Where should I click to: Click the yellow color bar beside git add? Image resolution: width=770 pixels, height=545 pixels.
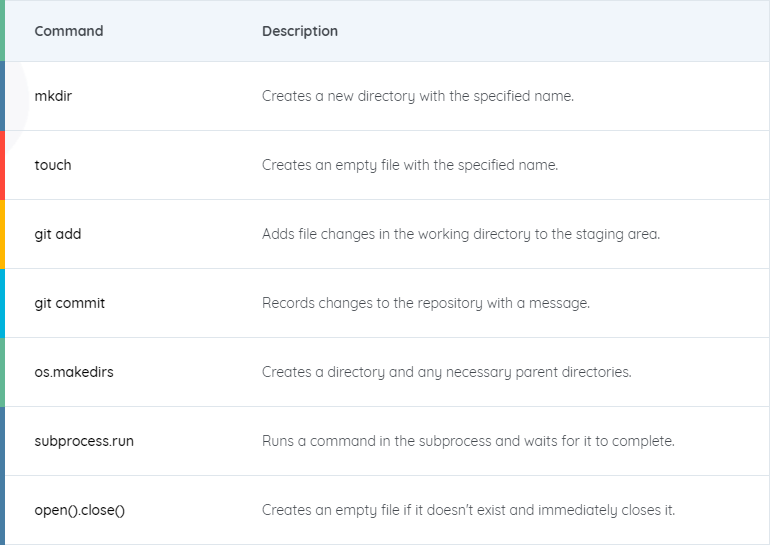2,234
